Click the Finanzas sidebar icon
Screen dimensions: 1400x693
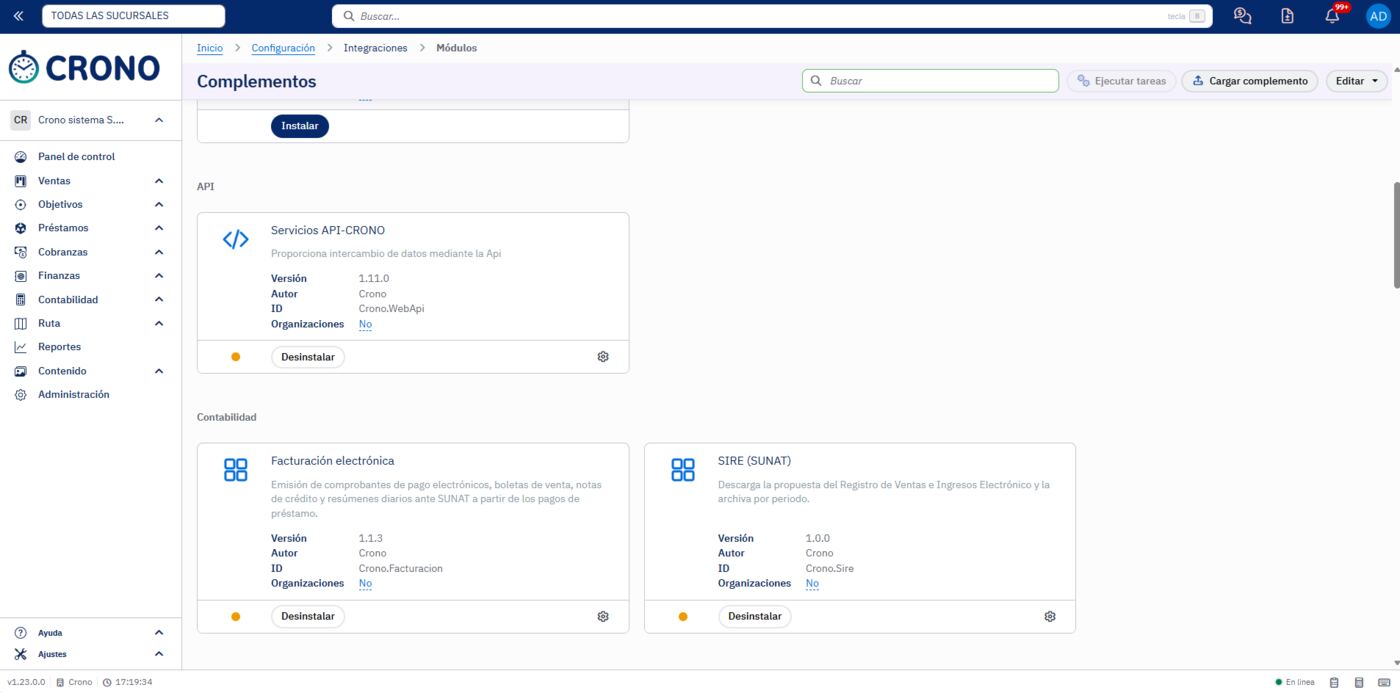point(20,276)
